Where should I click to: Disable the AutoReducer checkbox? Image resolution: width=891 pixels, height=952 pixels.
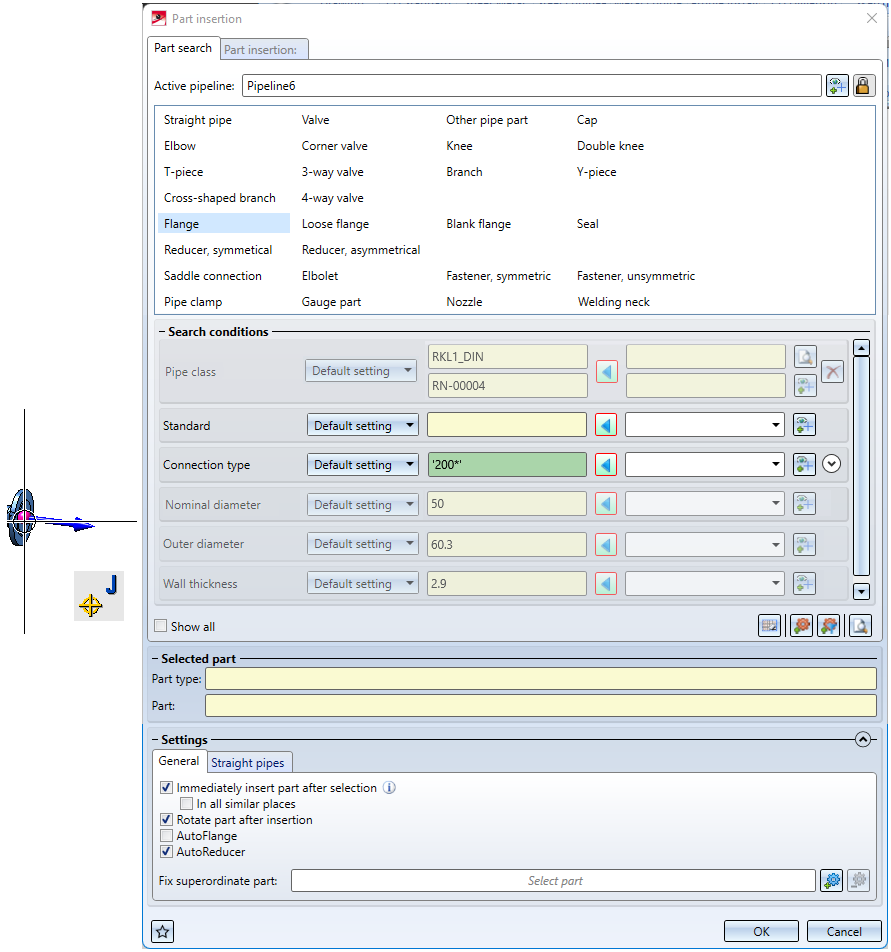166,852
